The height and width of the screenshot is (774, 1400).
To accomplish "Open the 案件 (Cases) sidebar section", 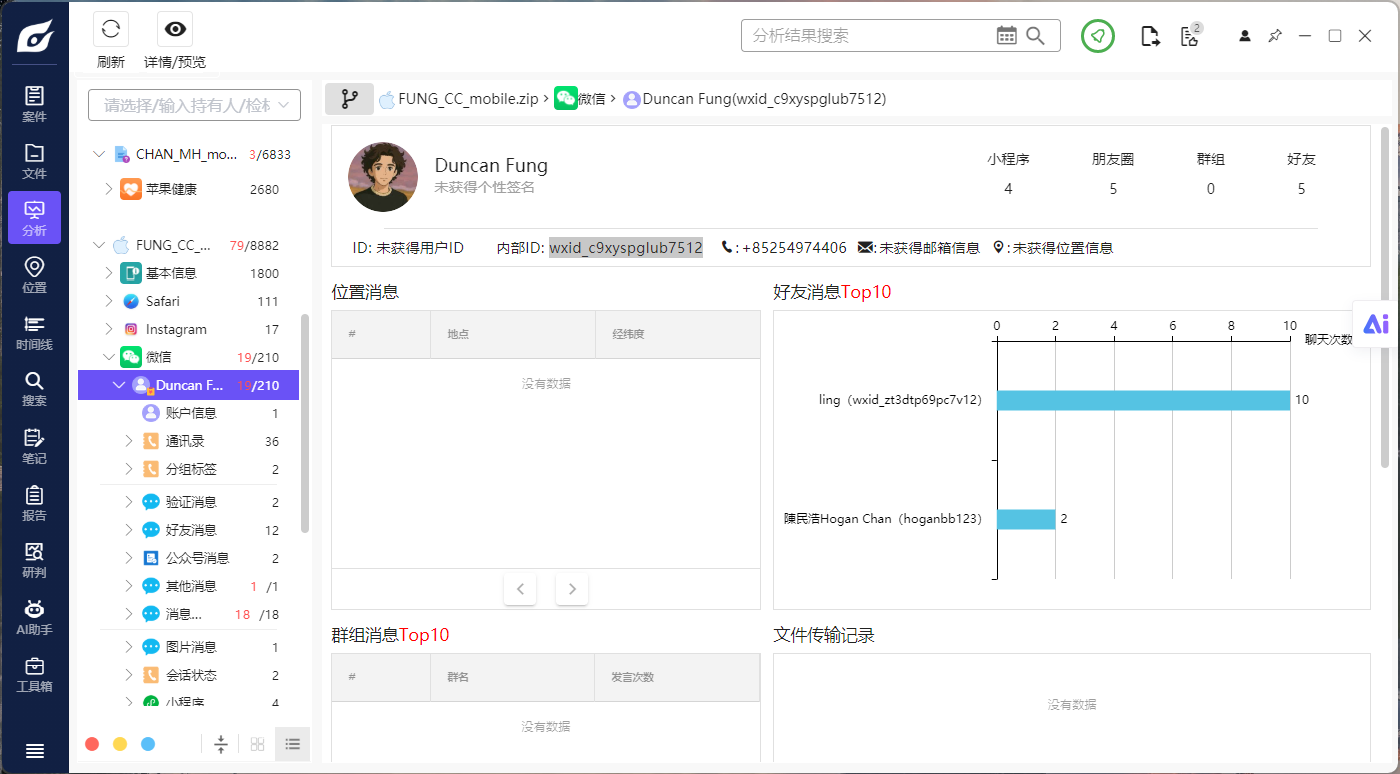I will pos(34,104).
